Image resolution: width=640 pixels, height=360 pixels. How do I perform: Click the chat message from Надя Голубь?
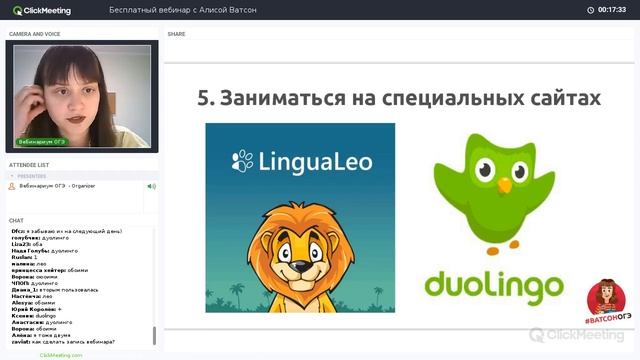(x=44, y=251)
